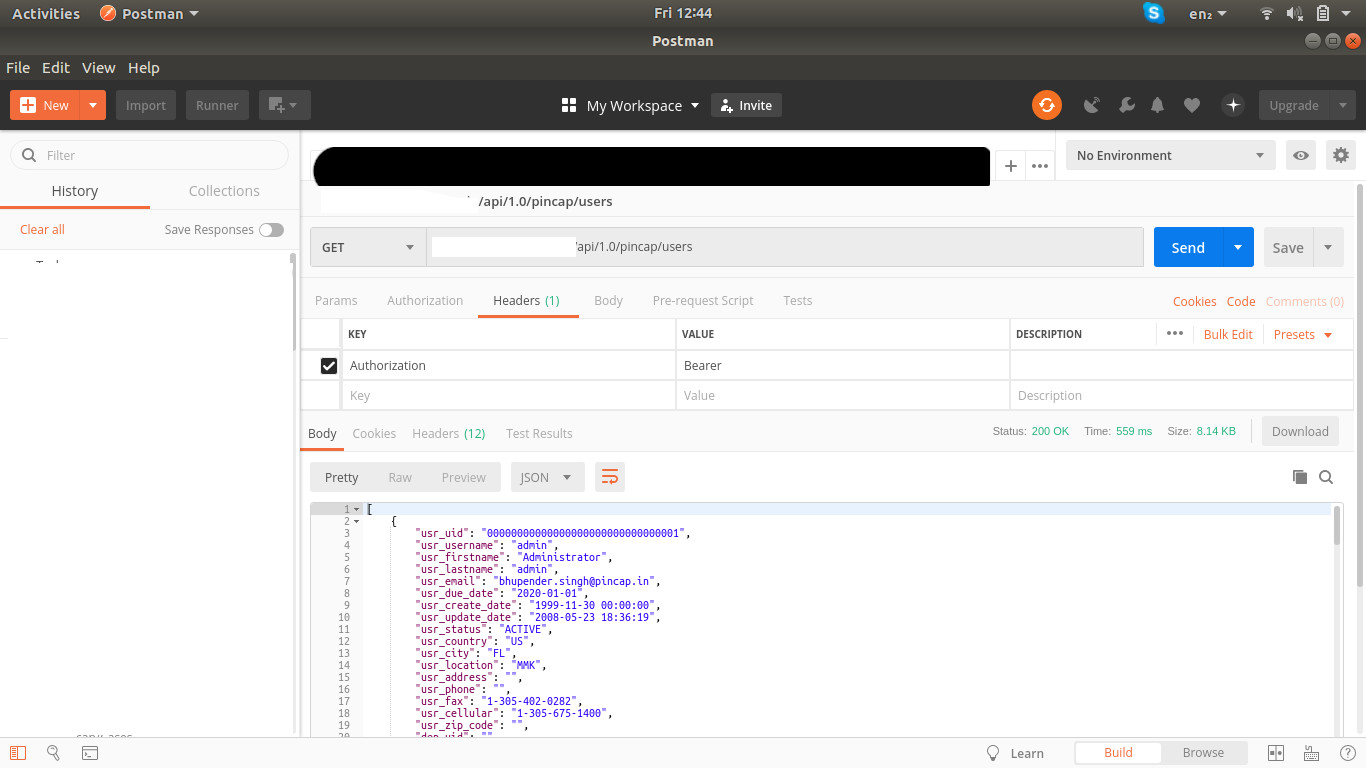The height and width of the screenshot is (768, 1366).
Task: Click the request URL input field
Action: [785, 247]
